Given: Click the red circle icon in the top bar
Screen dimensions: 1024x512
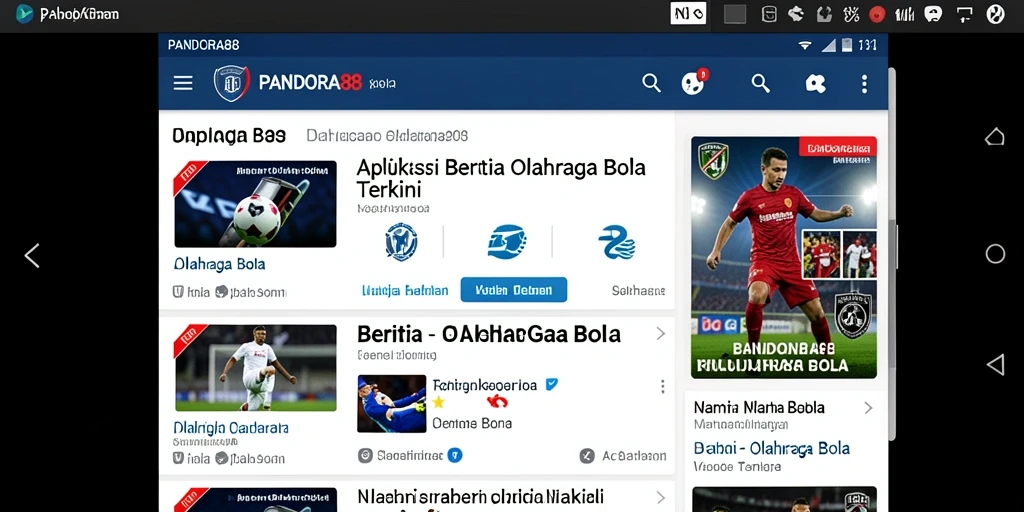Looking at the screenshot, I should coord(877,14).
